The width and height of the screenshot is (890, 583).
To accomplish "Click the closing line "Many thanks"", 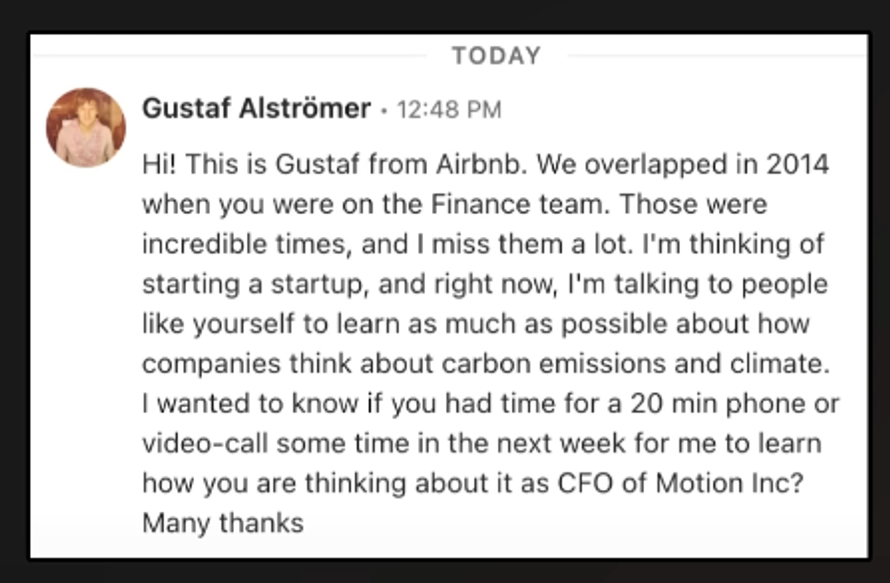I will 222,522.
